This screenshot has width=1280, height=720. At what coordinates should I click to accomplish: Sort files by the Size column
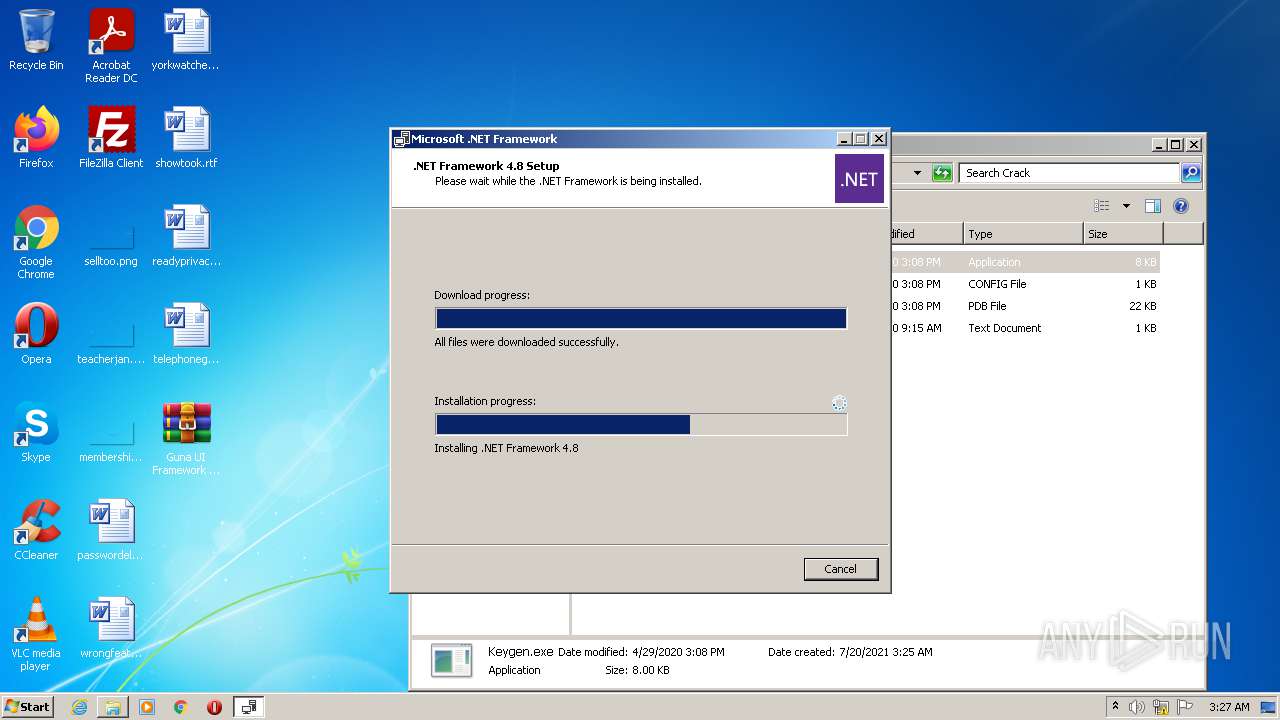click(1123, 234)
